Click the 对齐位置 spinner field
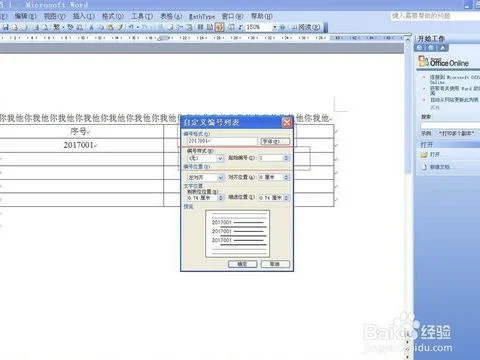This screenshot has height=360, width=480. coord(273,177)
